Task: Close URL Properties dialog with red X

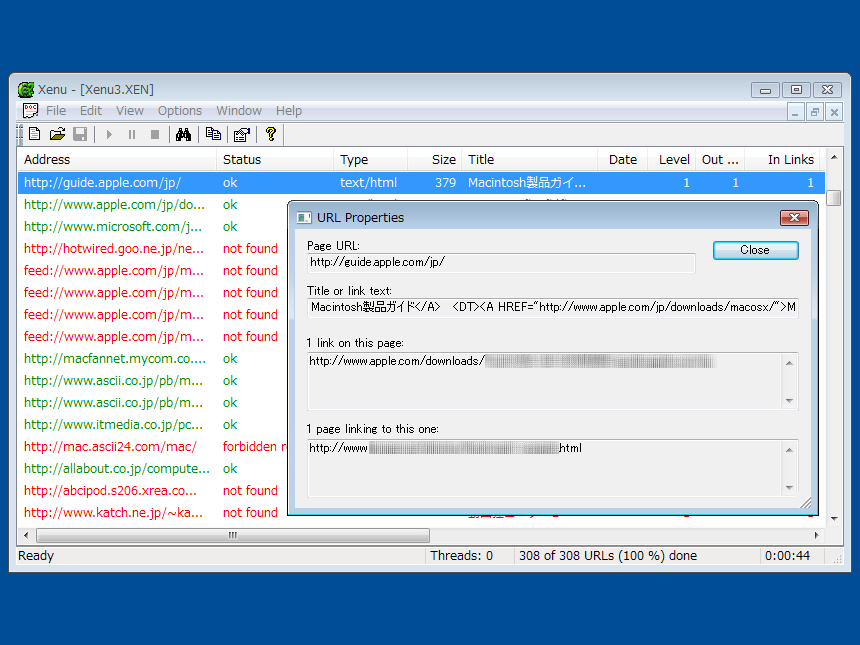Action: pyautogui.click(x=794, y=218)
